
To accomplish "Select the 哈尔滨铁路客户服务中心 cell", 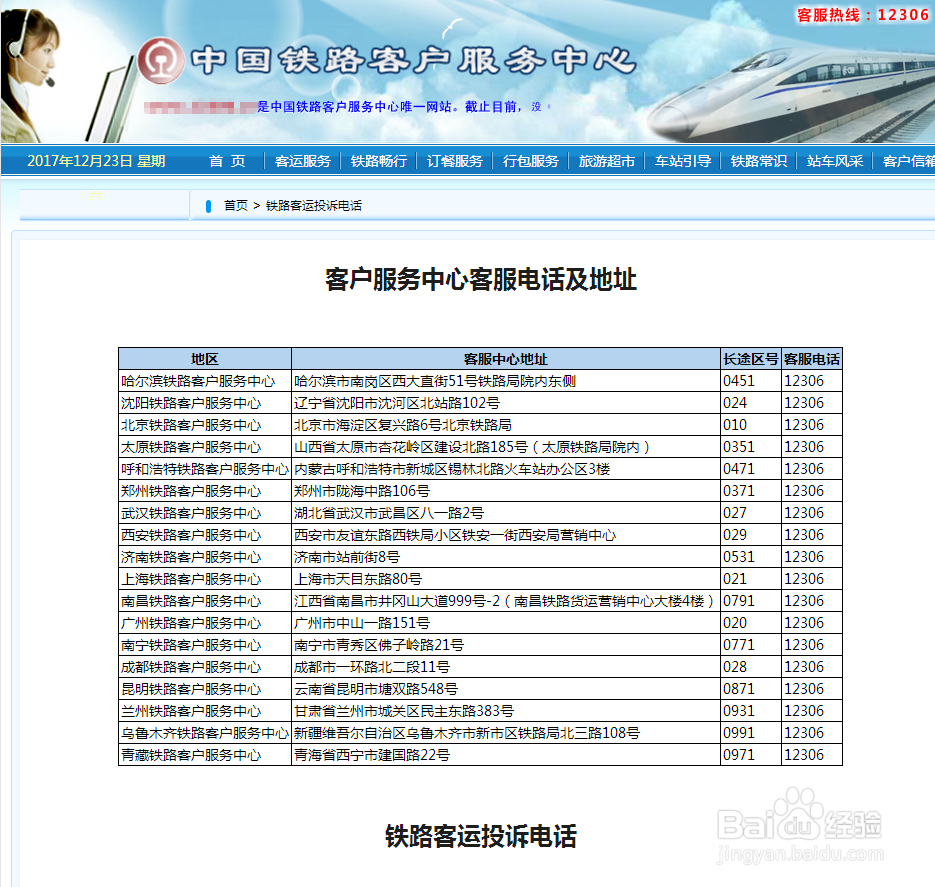I will [x=205, y=381].
